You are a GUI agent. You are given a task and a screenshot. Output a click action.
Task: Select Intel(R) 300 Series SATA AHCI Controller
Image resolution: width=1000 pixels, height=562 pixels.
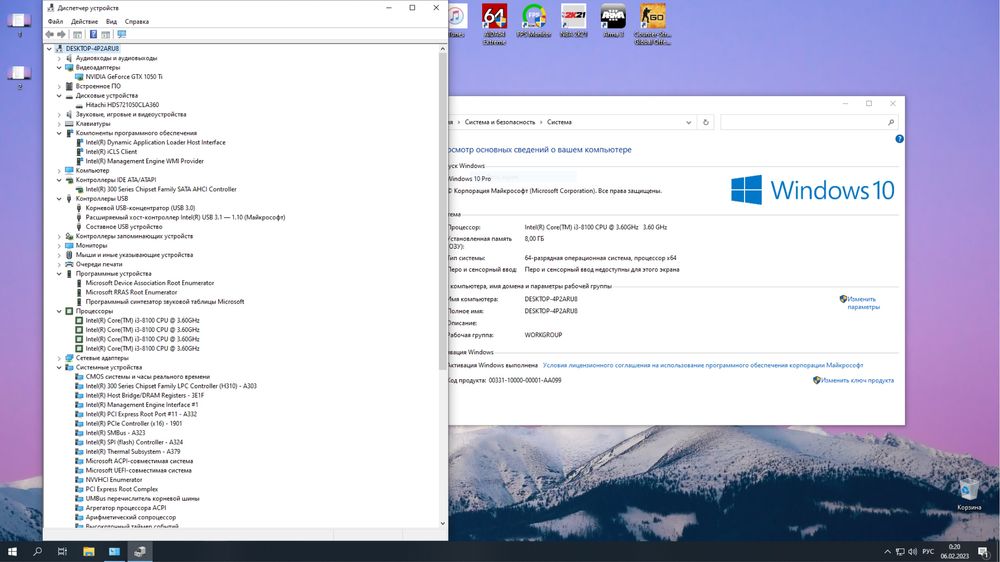161,189
